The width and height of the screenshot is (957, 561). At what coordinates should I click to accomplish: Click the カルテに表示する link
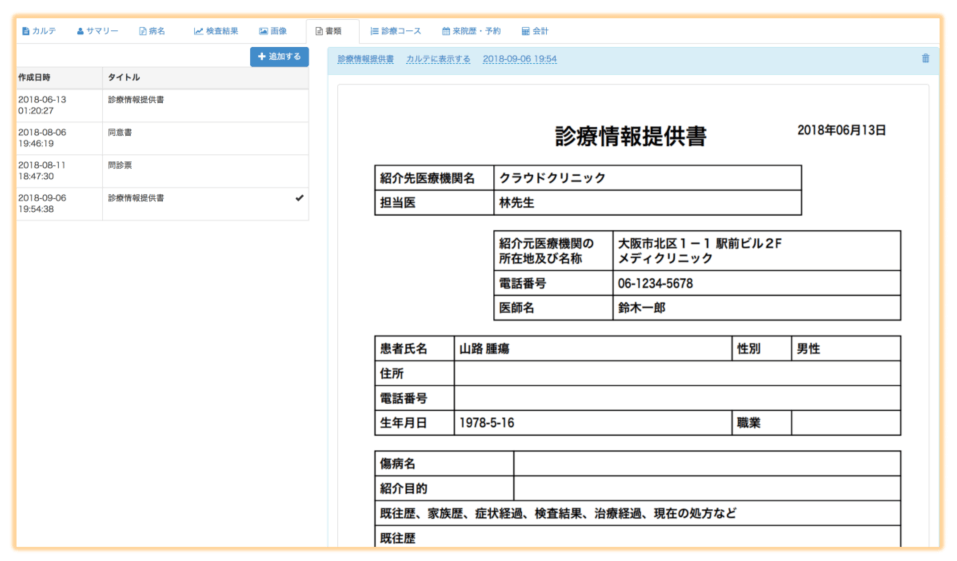[x=438, y=60]
